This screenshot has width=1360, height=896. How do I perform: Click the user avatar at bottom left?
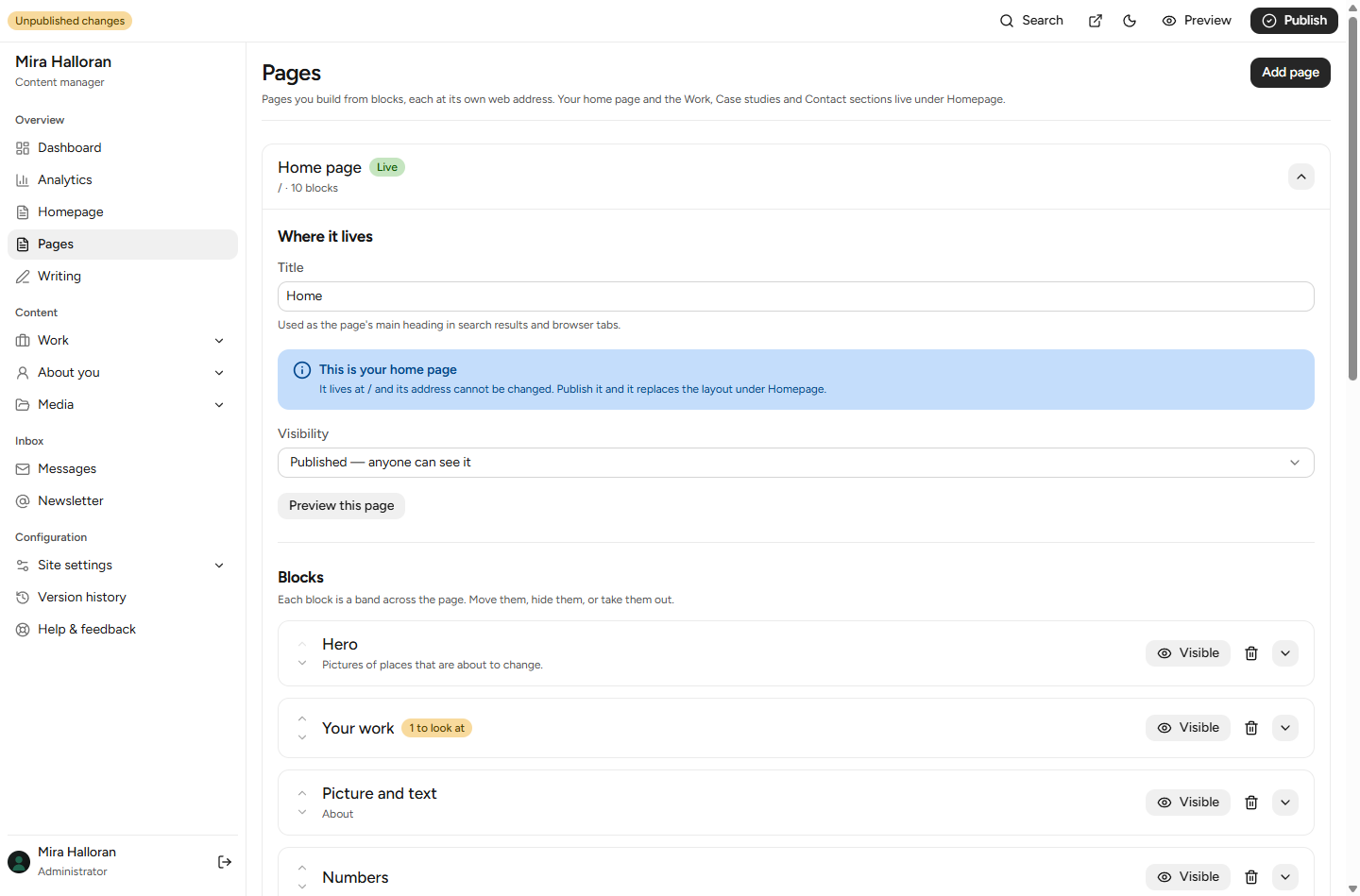(x=19, y=862)
